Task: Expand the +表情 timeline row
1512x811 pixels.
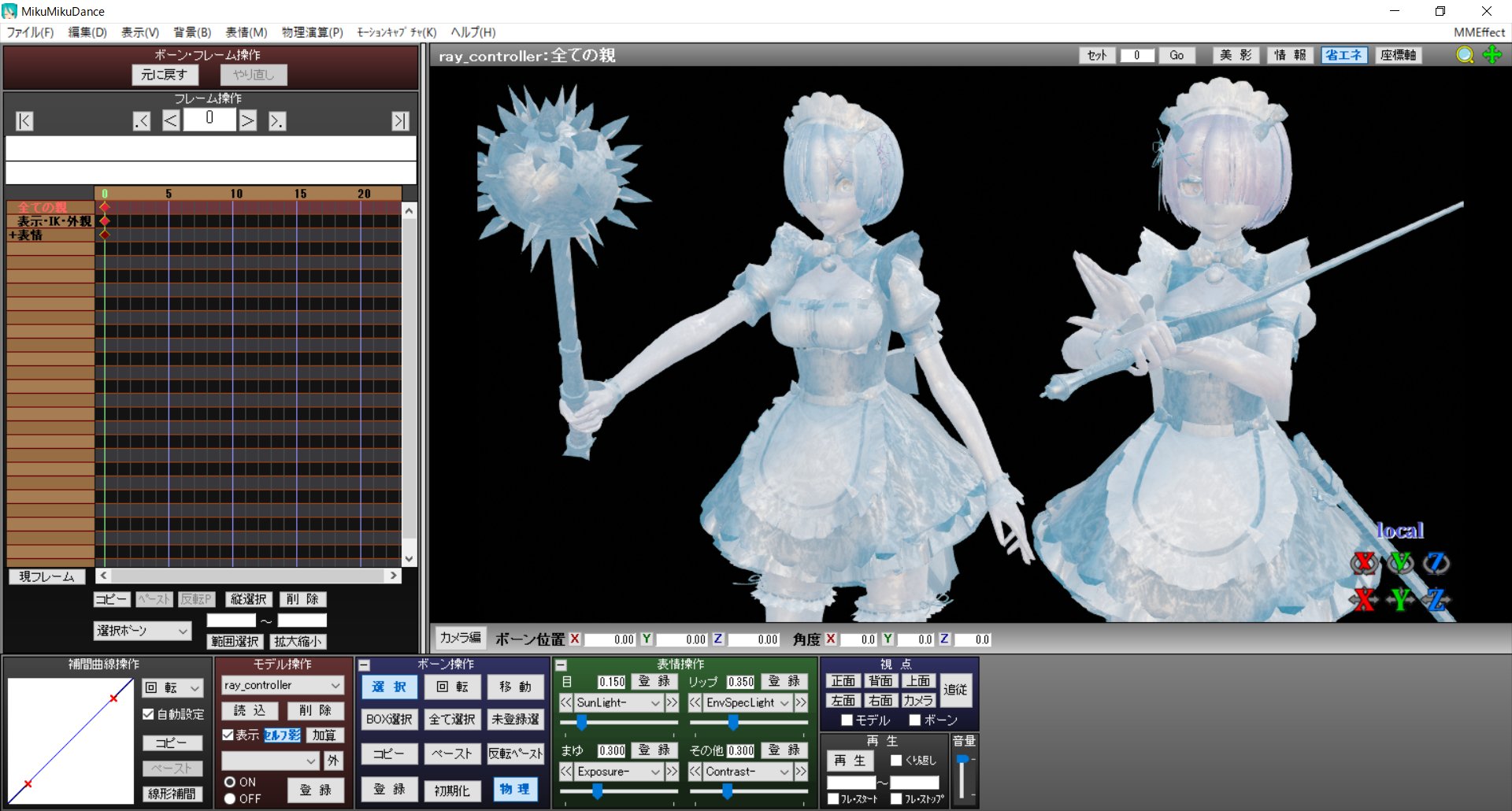Action: (13, 235)
